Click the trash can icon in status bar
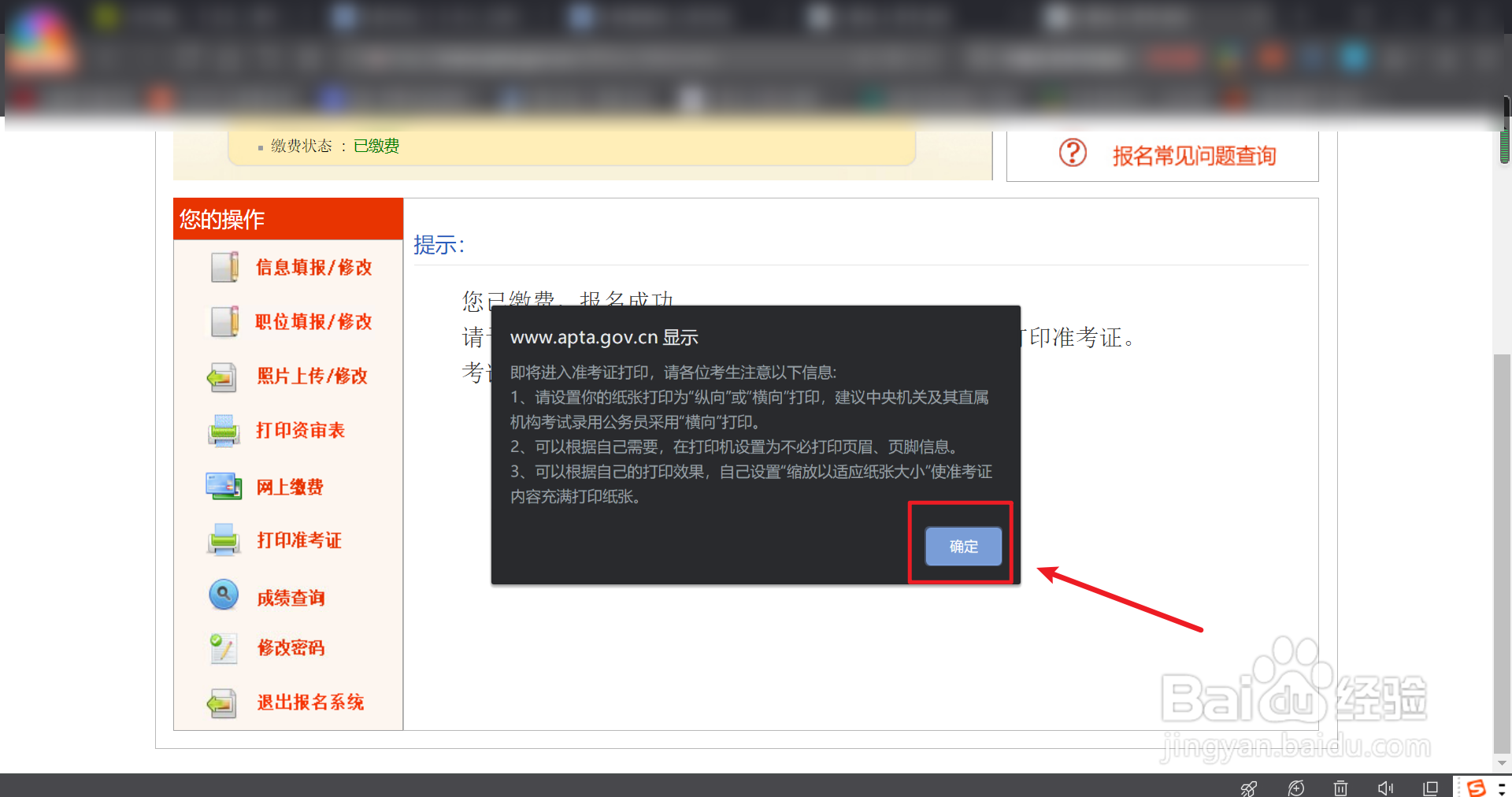 1341,788
